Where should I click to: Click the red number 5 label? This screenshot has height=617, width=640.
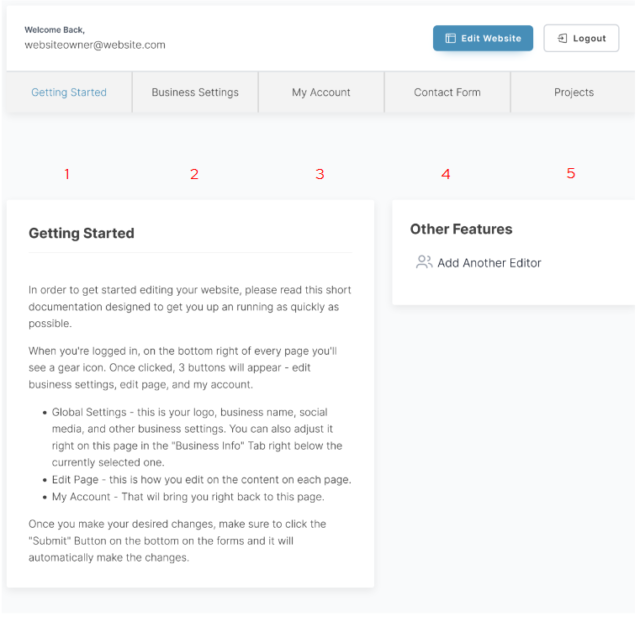click(x=571, y=173)
